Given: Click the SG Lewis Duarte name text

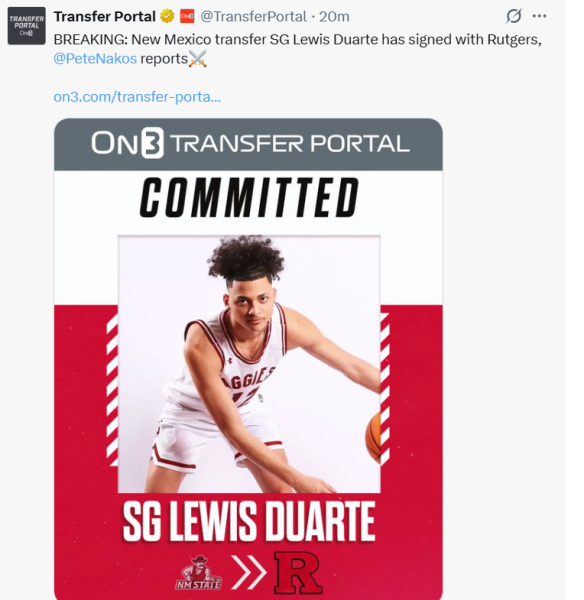Looking at the screenshot, I should (x=249, y=522).
